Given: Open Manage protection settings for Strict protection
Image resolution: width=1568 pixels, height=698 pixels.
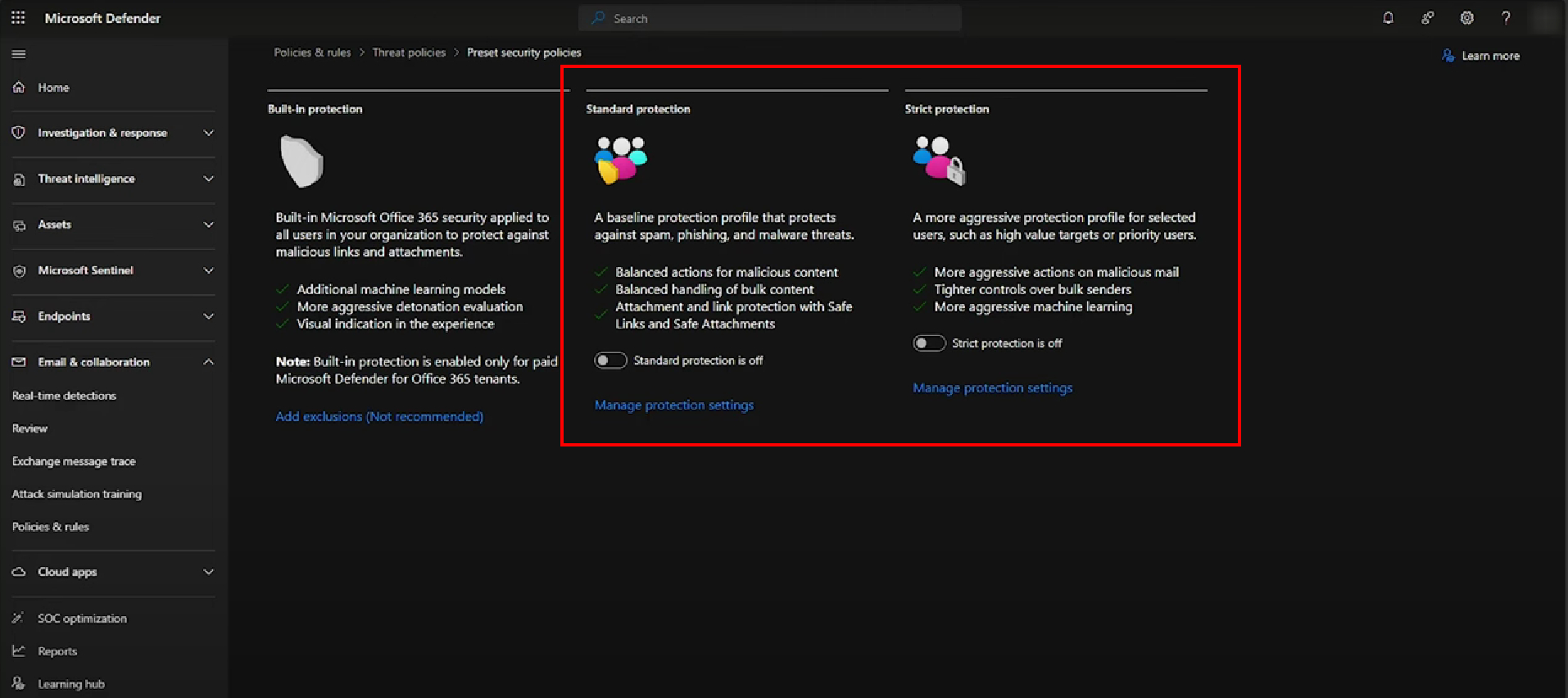Looking at the screenshot, I should 992,388.
